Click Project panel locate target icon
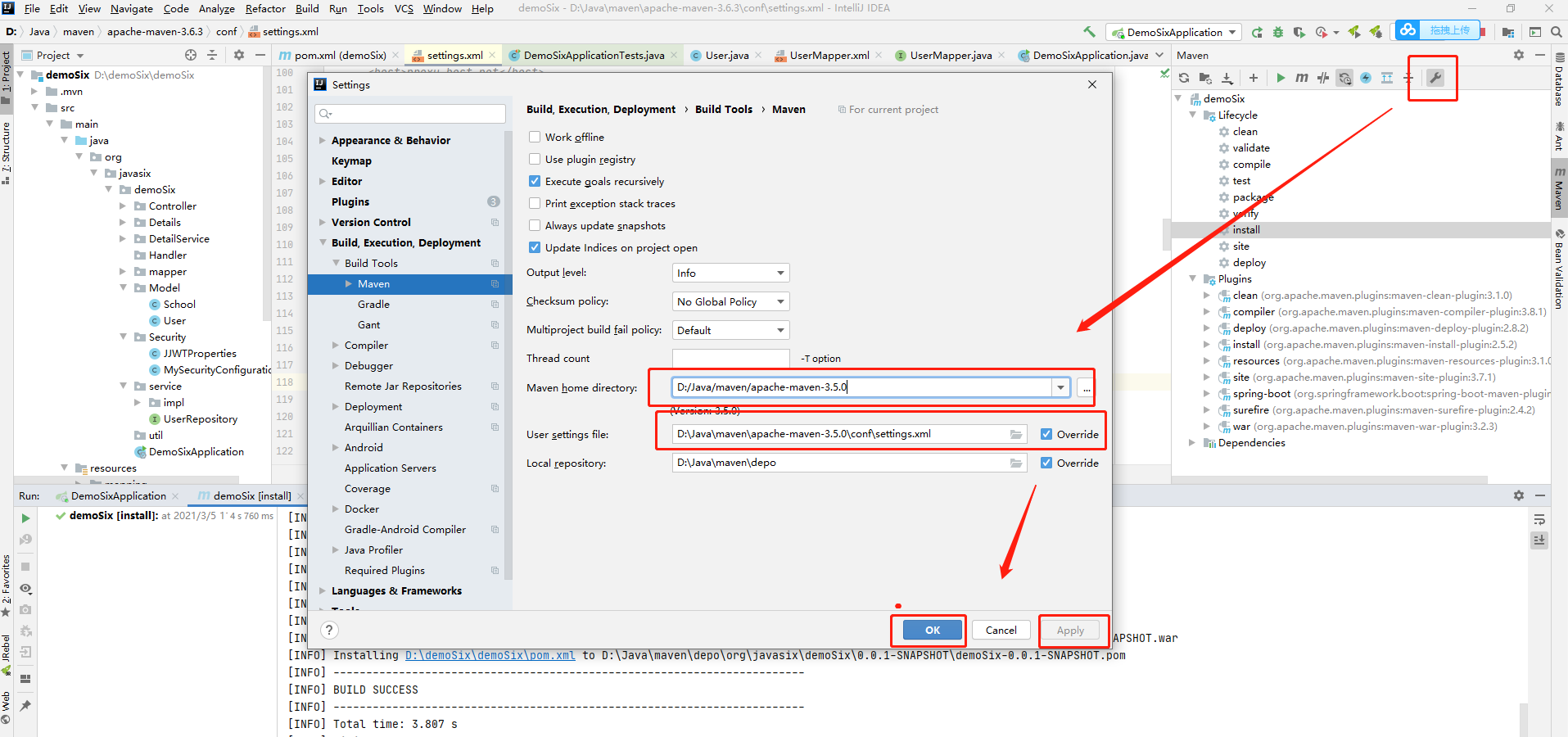Screen dimensions: 1568x737 [x=191, y=55]
